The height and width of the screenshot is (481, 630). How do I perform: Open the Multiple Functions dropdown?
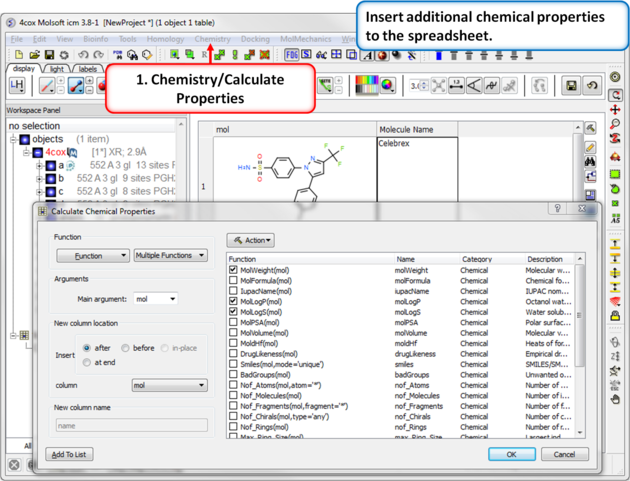coord(170,256)
